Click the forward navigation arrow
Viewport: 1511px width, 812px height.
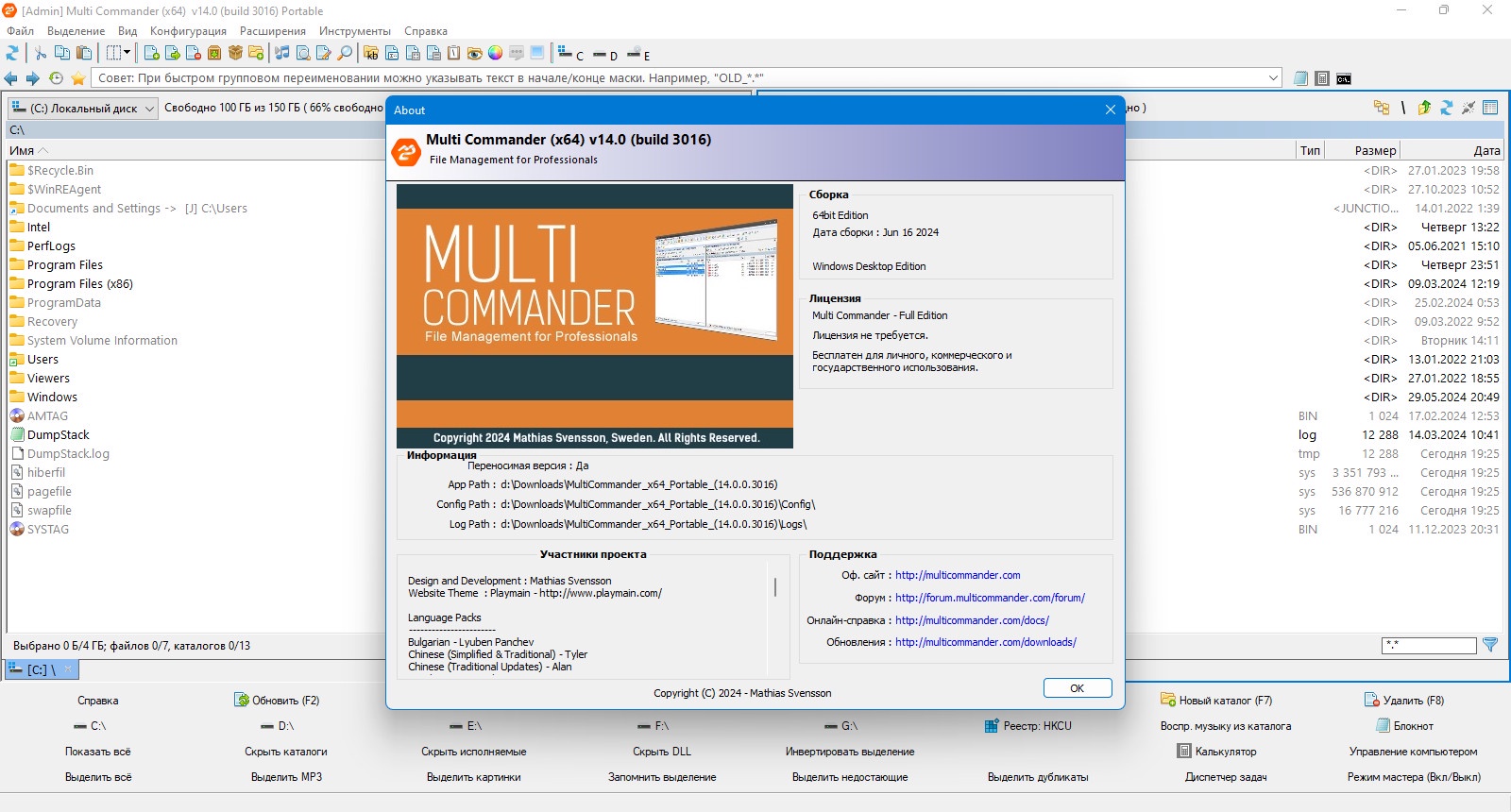[x=32, y=78]
